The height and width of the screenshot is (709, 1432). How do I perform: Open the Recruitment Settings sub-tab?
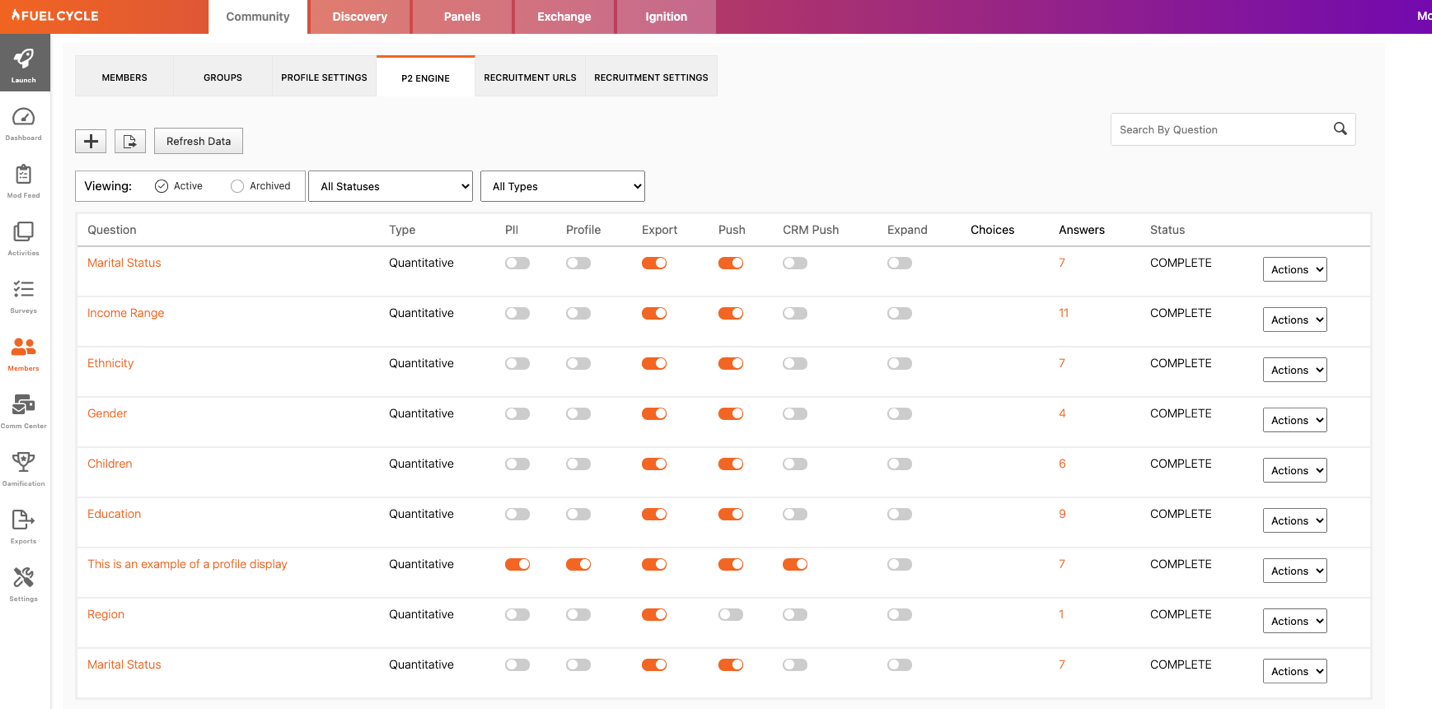[x=651, y=77]
